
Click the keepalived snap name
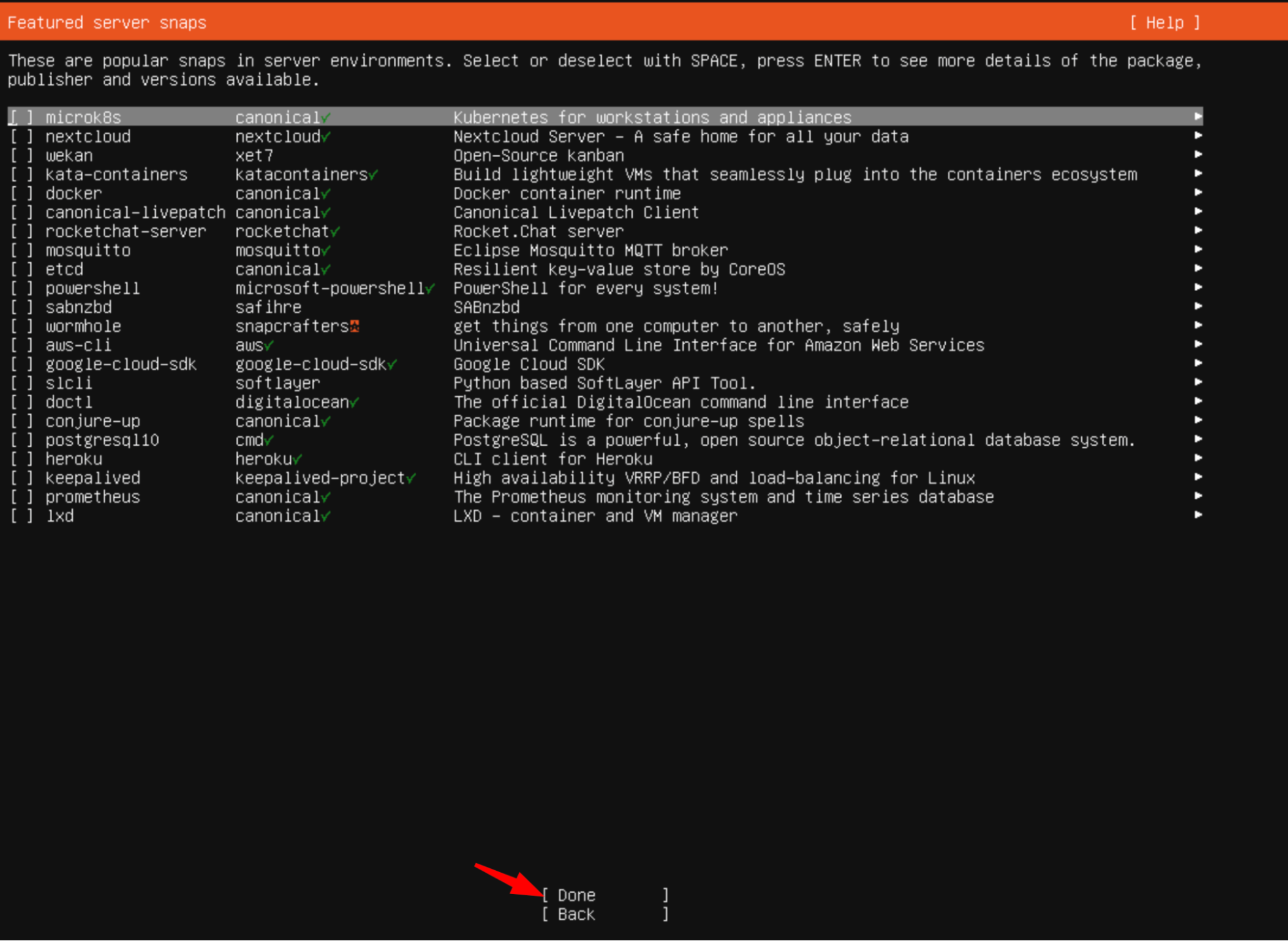93,478
